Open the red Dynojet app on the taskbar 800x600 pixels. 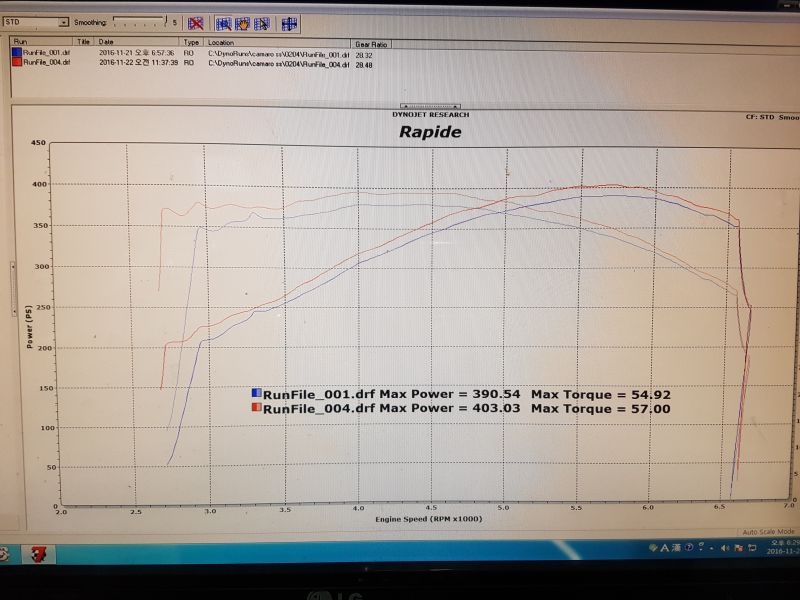[x=38, y=554]
